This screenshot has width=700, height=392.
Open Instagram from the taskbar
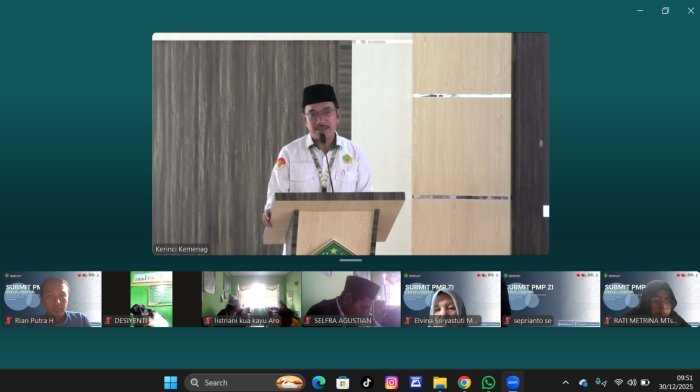point(391,383)
